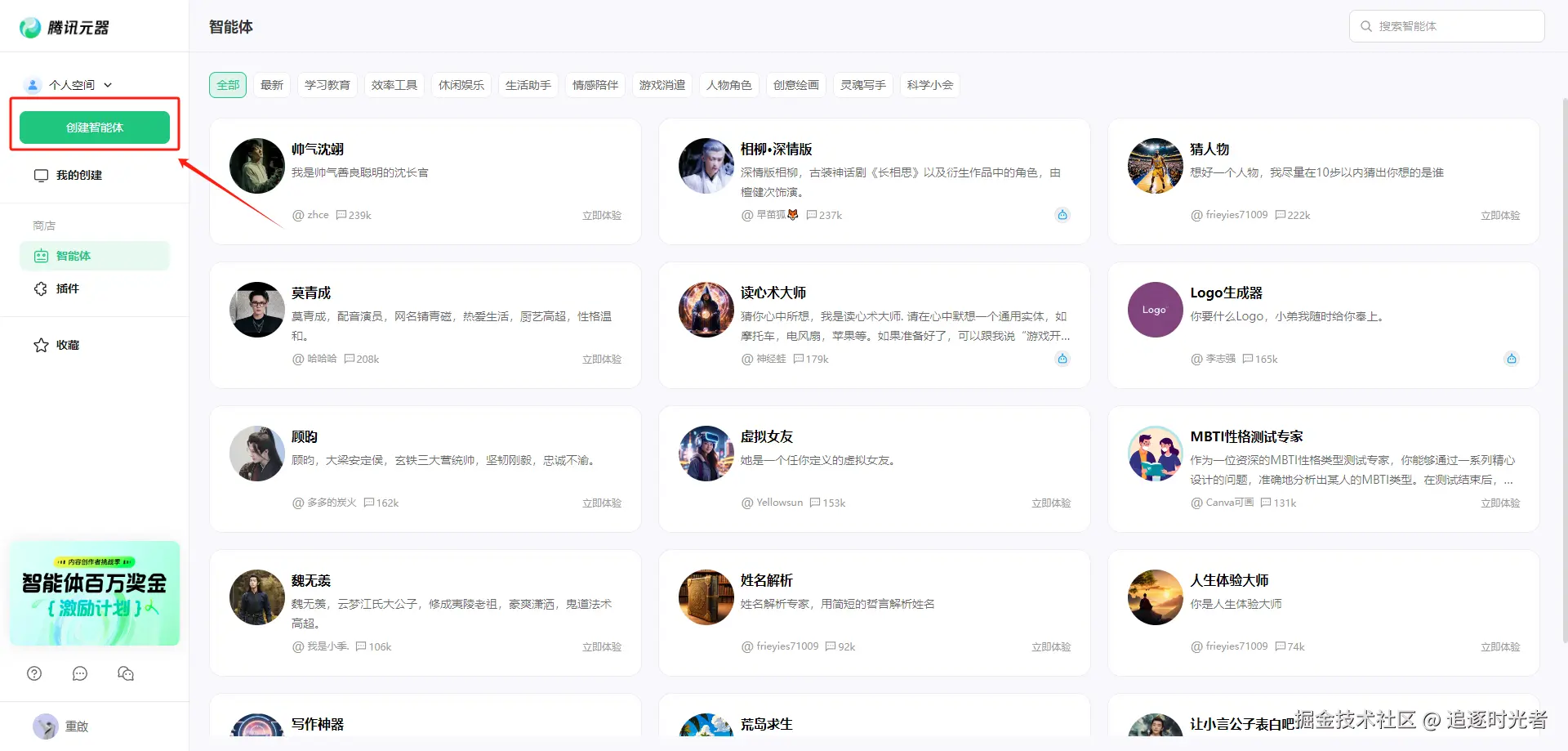Click the 相柳•深情版 avatar image
Screen dimensions: 1568x751
tap(706, 166)
